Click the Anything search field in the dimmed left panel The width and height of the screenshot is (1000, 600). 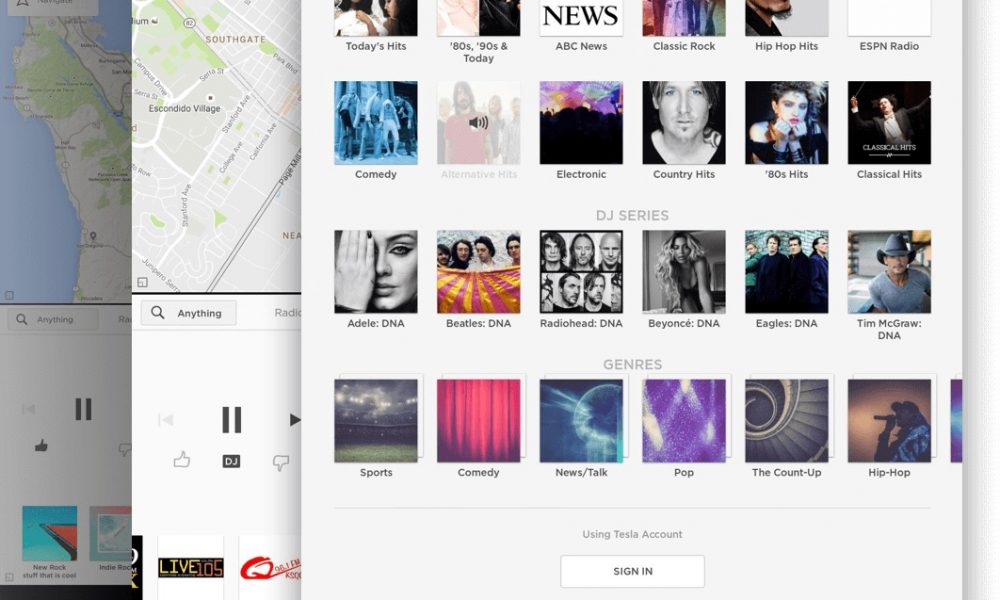pyautogui.click(x=53, y=319)
